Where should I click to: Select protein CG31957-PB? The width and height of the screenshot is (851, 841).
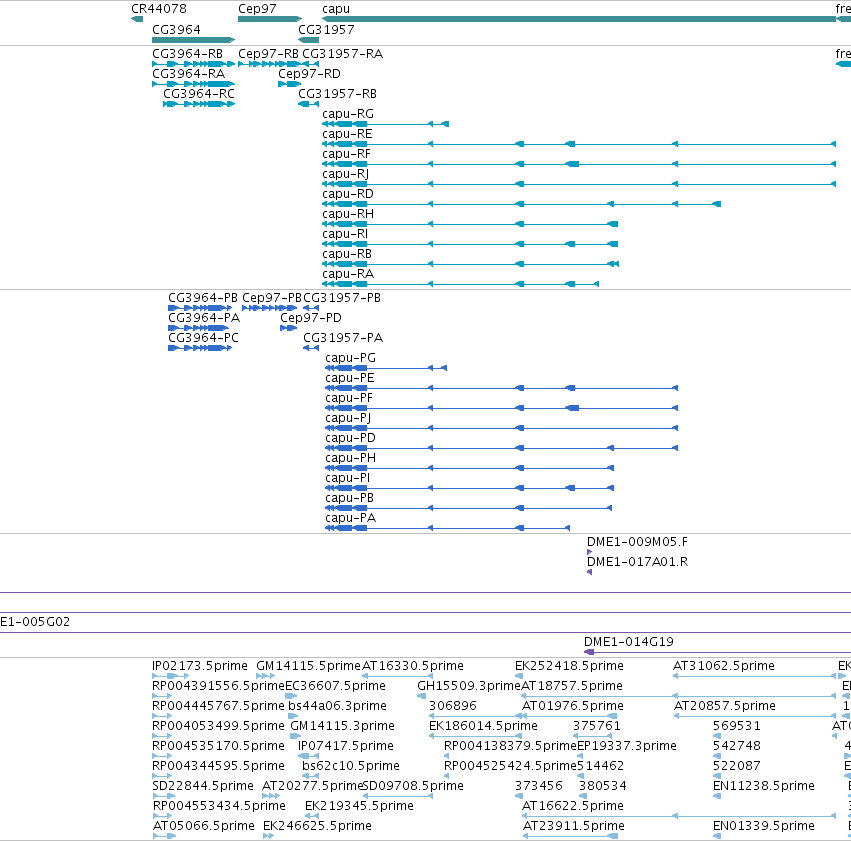click(311, 308)
